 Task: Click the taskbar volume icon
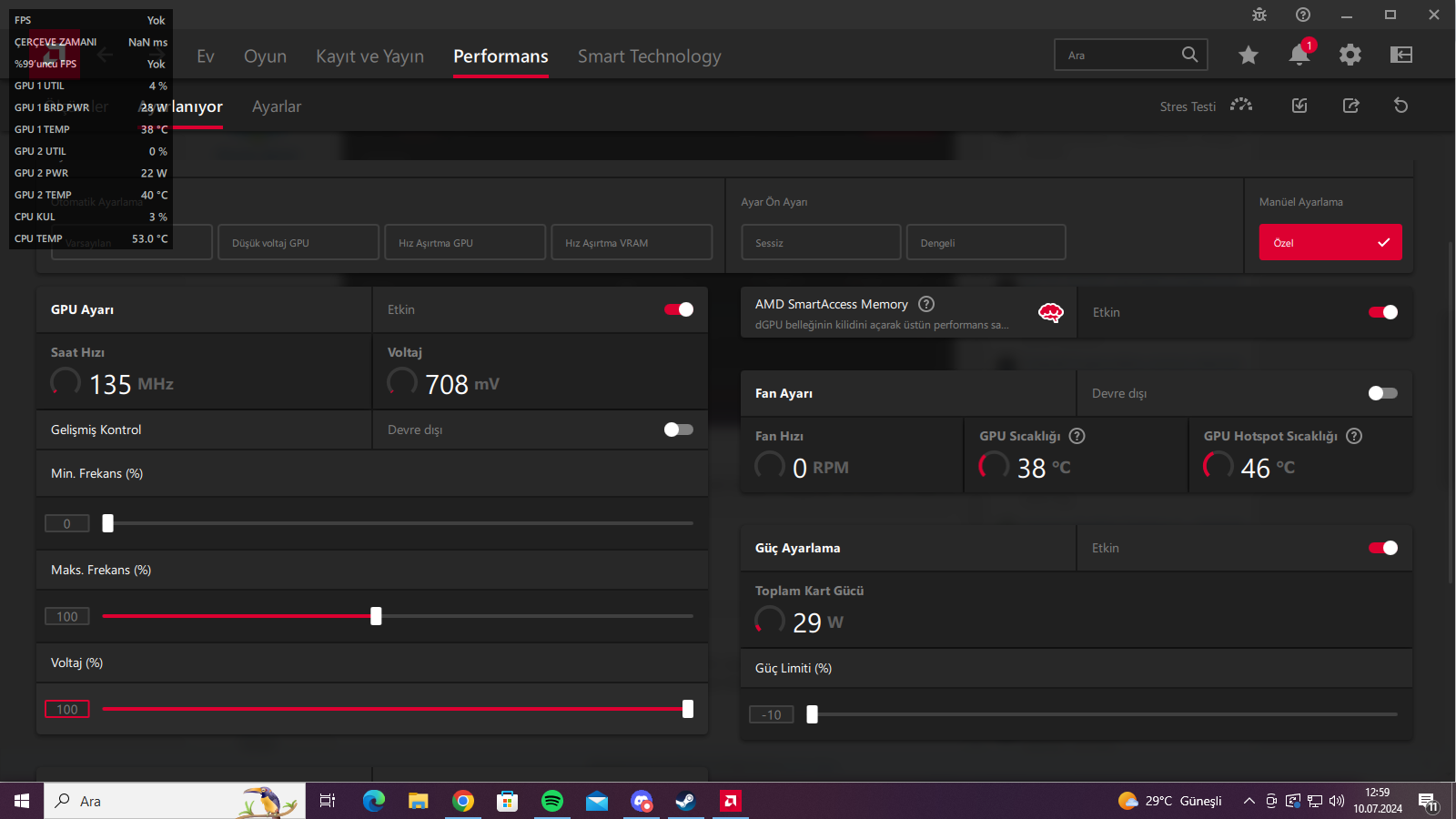click(x=1337, y=801)
